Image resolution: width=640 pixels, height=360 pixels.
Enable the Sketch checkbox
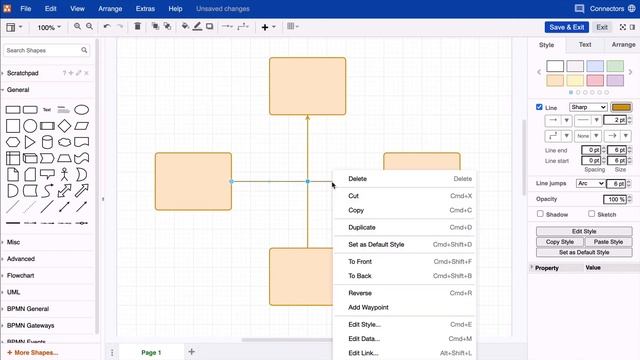[591, 213]
